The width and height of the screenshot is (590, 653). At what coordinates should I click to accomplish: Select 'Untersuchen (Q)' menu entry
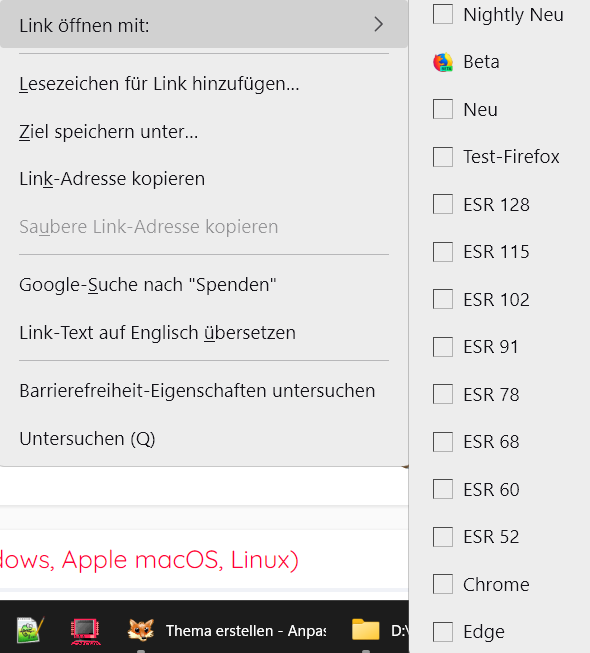[x=87, y=439]
